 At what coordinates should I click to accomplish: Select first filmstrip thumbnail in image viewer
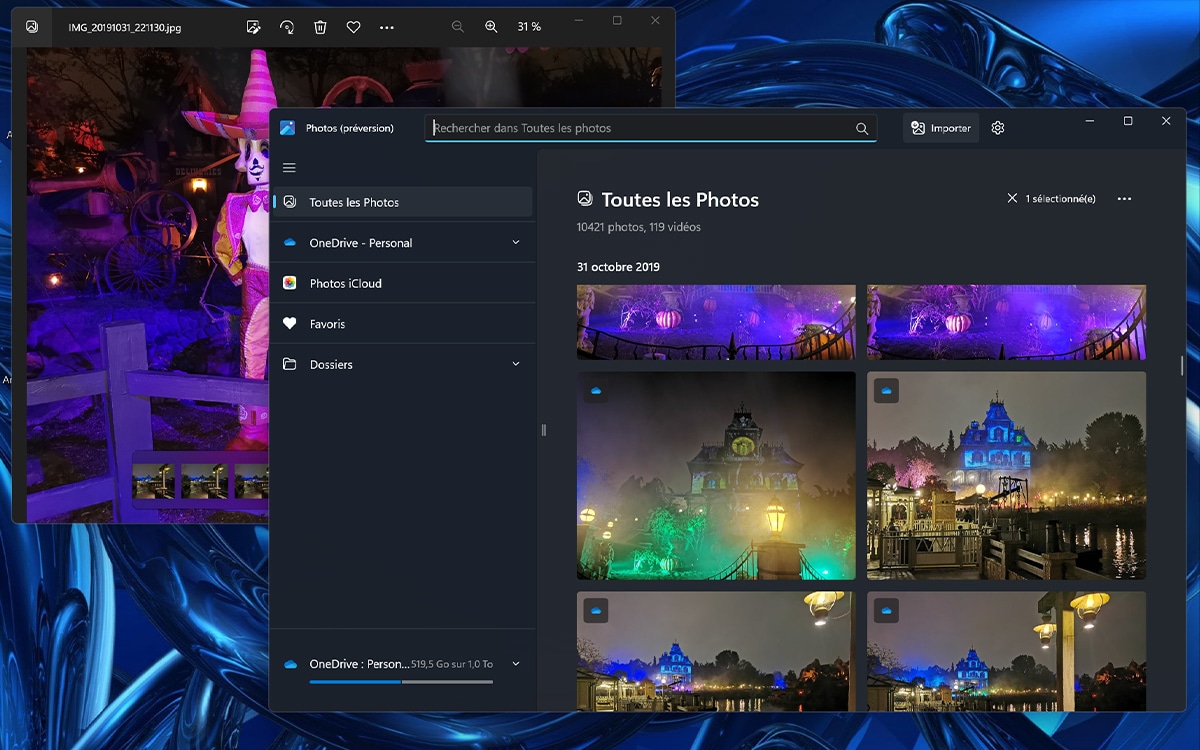[153, 481]
